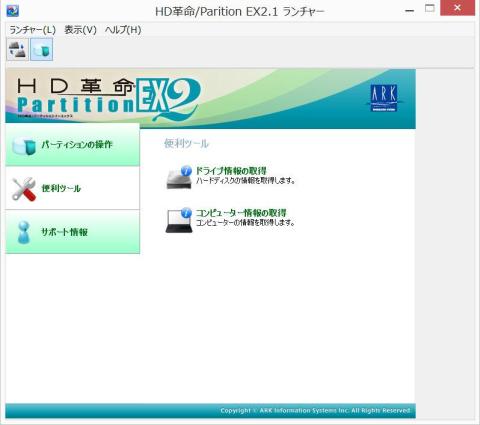480x425 pixels.
Task: Maximize the launcher window
Action: pyautogui.click(x=430, y=8)
